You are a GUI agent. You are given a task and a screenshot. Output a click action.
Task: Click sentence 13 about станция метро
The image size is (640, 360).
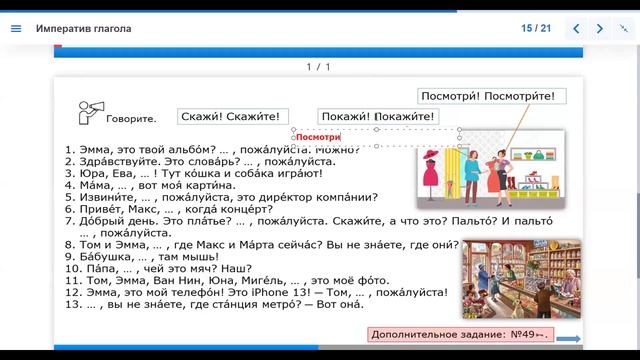[x=214, y=304]
